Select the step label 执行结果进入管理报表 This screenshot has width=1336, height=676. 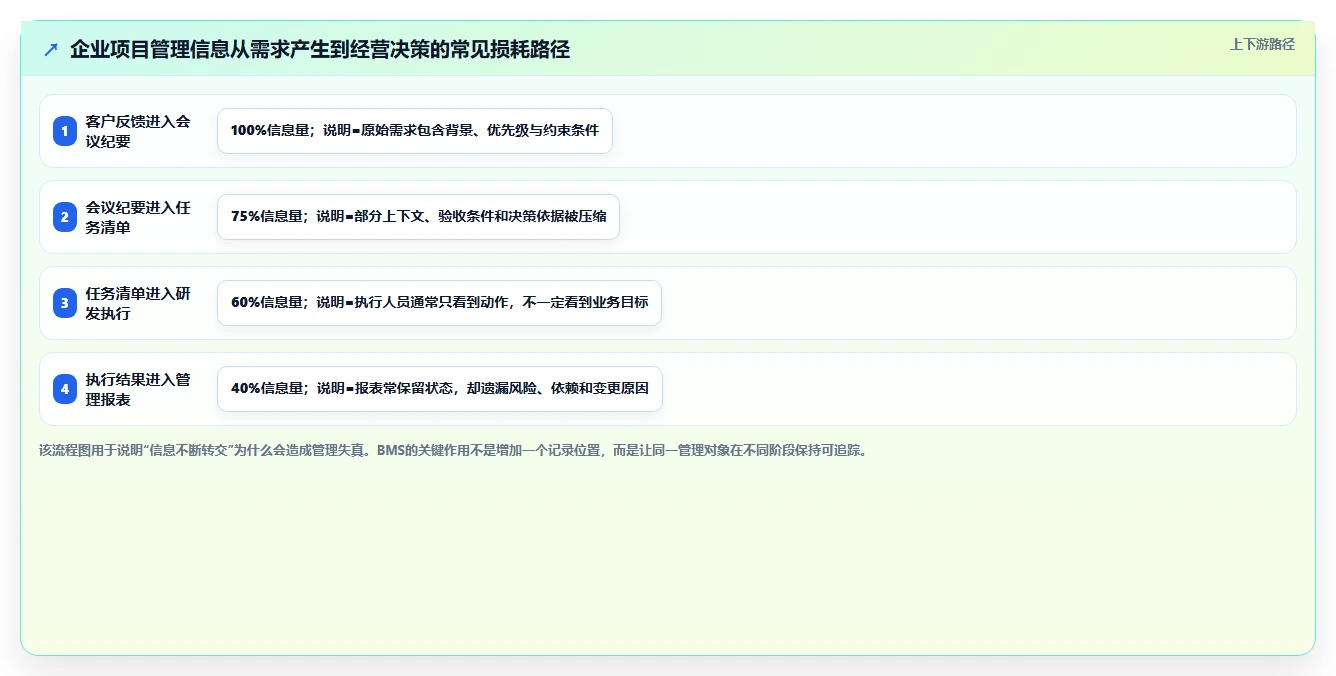coord(138,389)
